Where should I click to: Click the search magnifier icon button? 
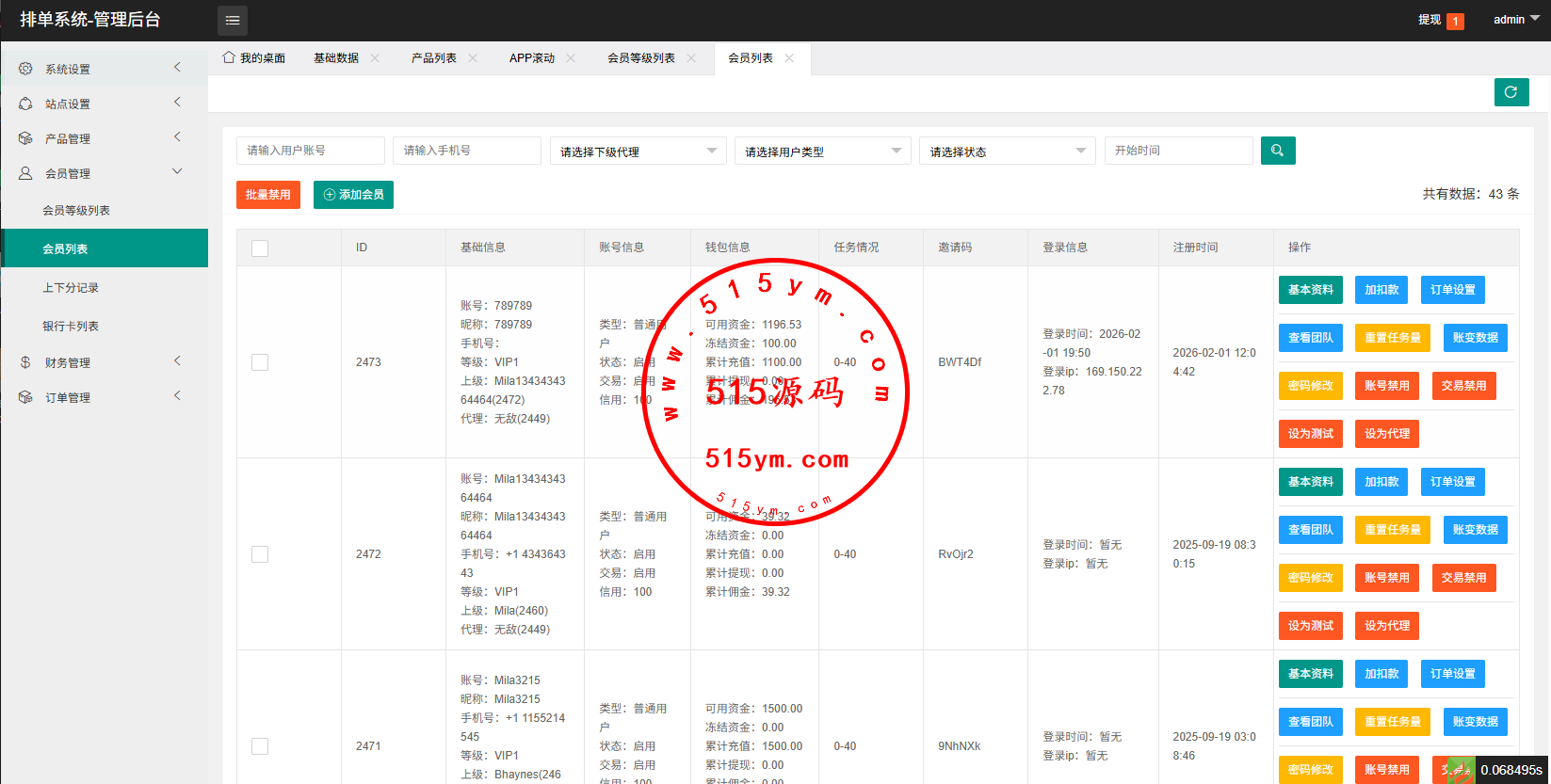pyautogui.click(x=1277, y=151)
